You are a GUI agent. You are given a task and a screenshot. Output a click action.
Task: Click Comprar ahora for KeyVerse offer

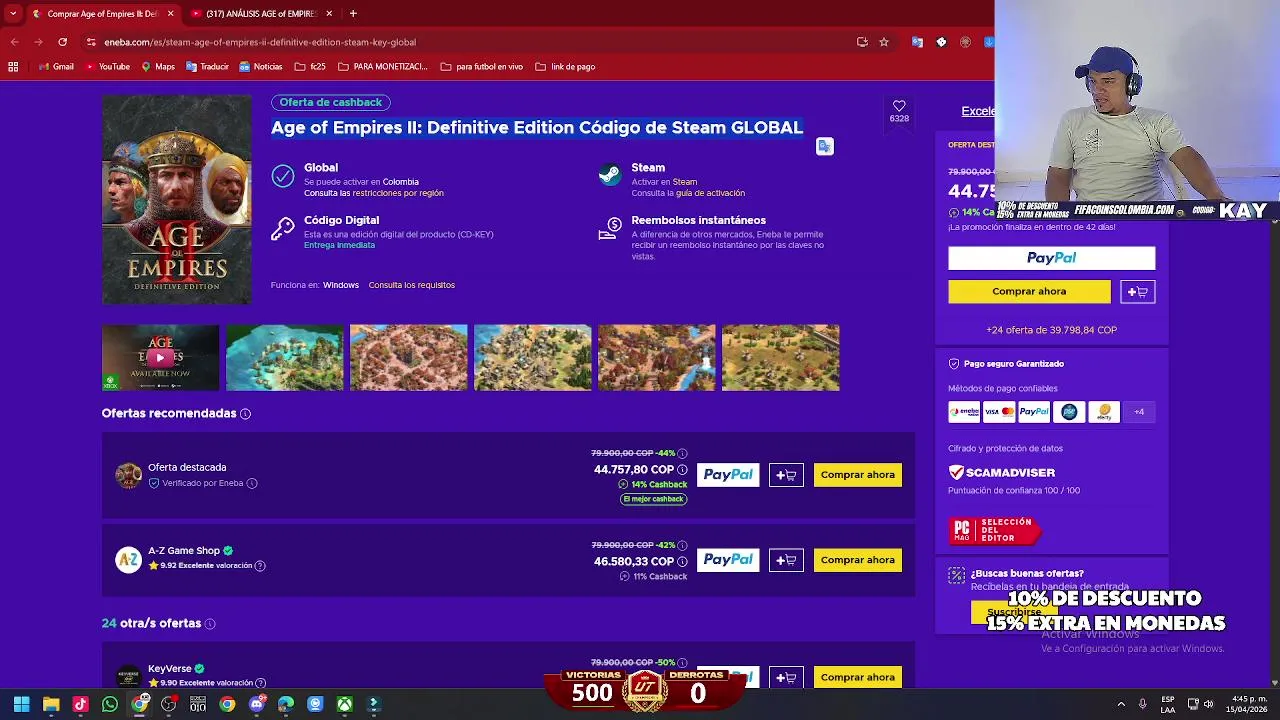[x=858, y=677]
